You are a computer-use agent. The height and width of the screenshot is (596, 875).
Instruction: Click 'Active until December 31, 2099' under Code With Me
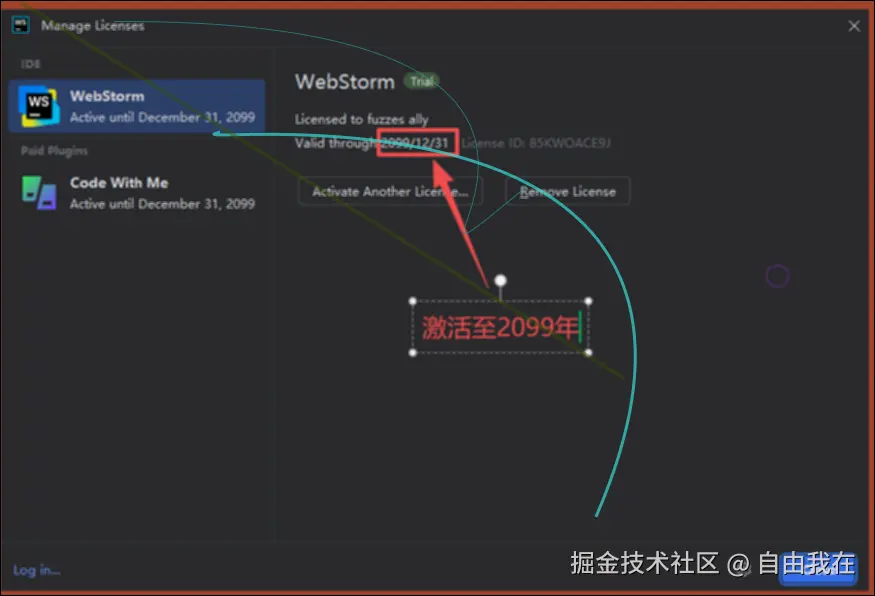point(162,204)
